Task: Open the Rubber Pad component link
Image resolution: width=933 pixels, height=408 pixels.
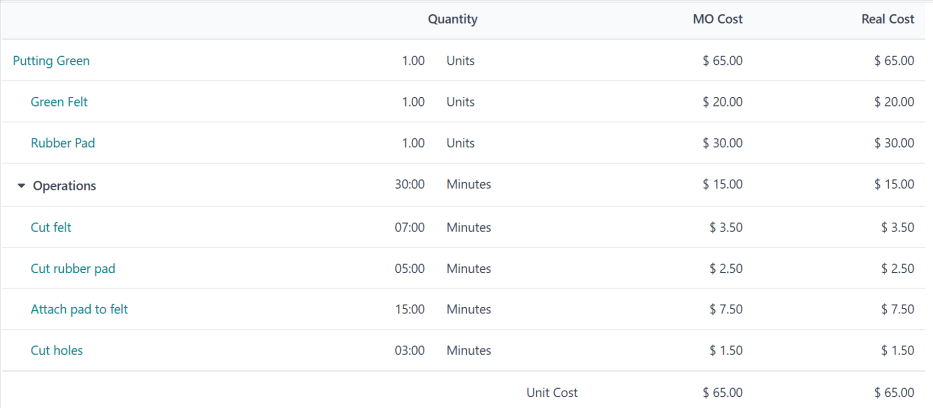Action: [x=62, y=143]
